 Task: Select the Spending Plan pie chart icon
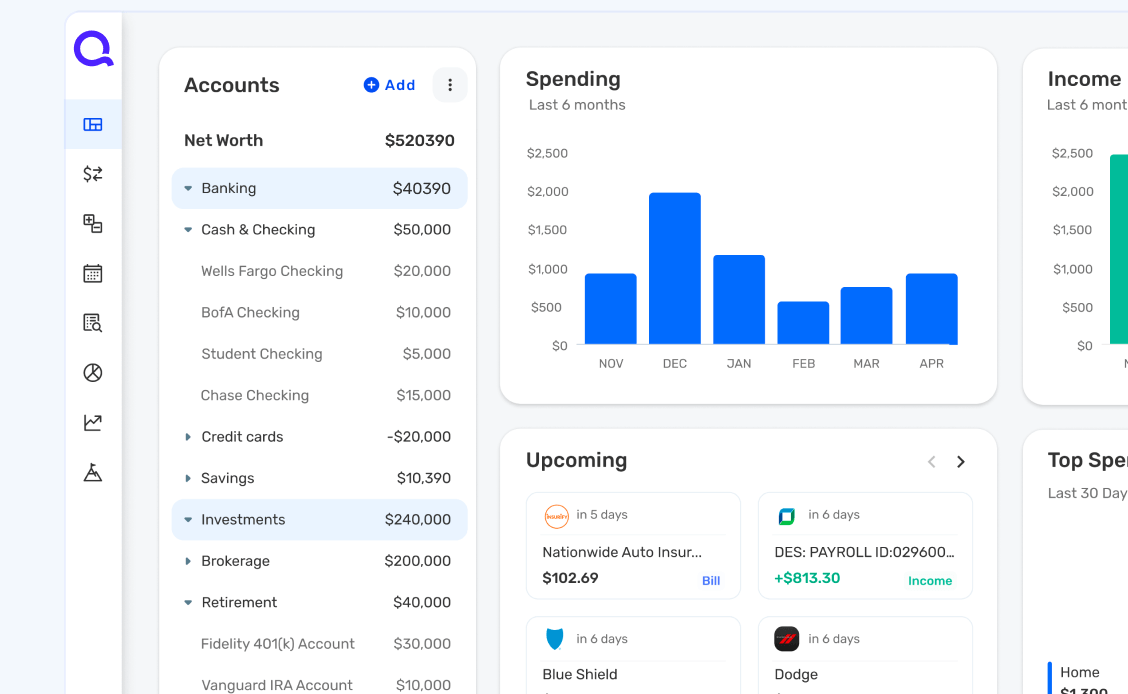[92, 372]
